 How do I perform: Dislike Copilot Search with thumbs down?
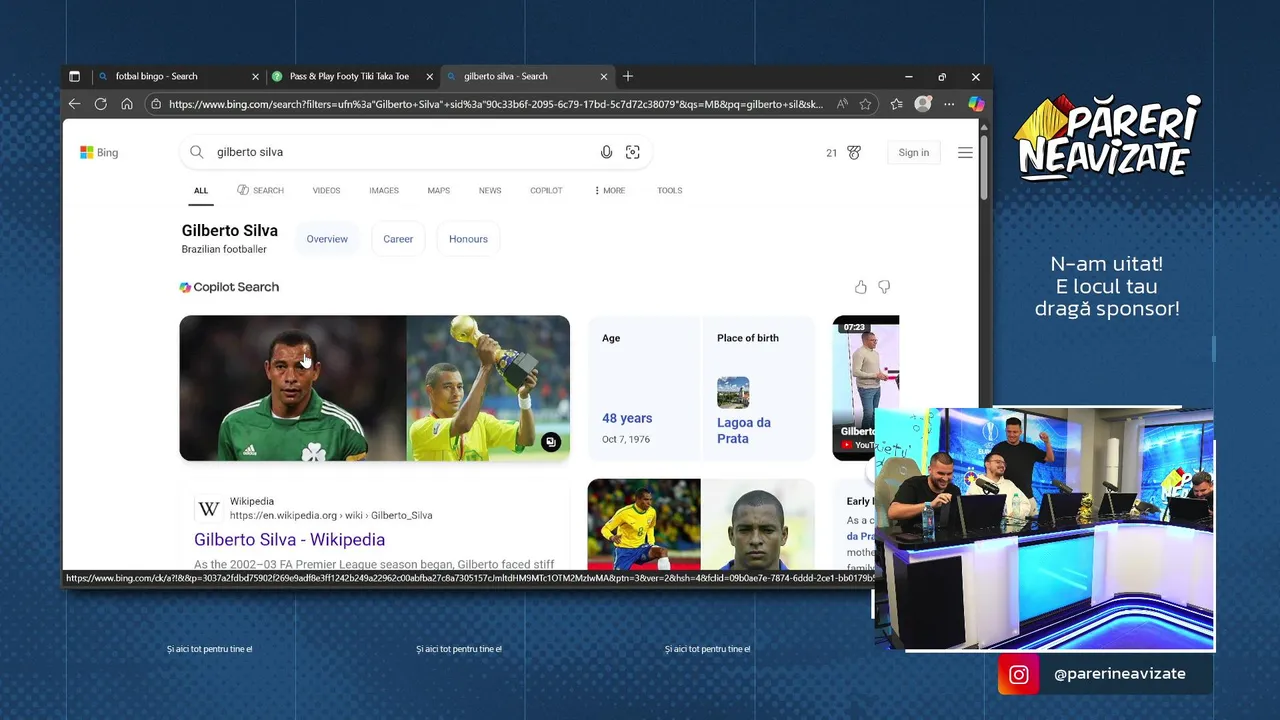(884, 287)
